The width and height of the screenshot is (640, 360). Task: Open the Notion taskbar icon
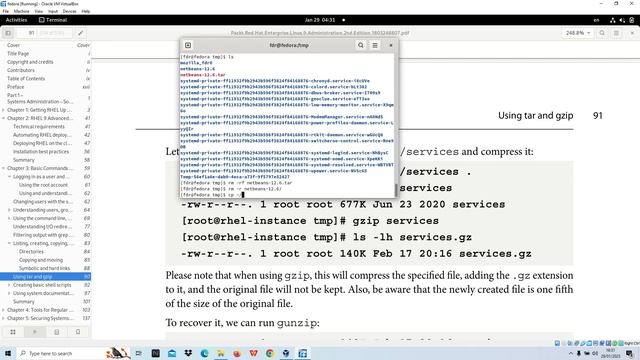click(156, 353)
